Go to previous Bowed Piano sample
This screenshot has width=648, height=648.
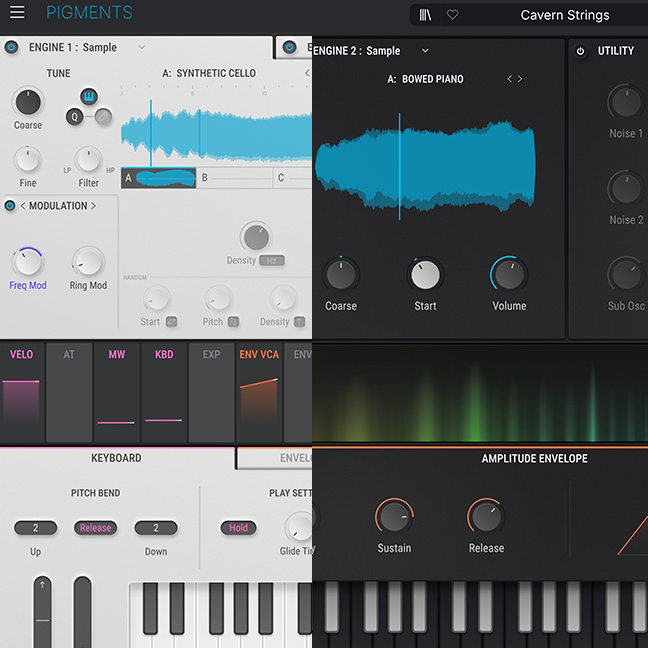click(x=509, y=79)
